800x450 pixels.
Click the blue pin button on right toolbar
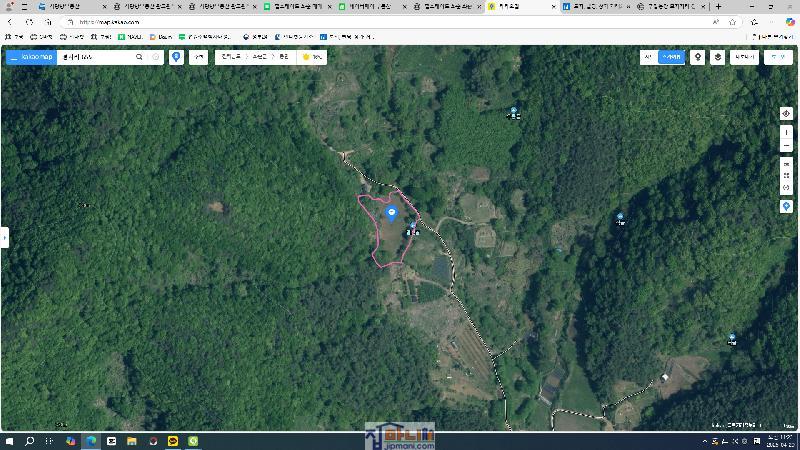[786, 206]
